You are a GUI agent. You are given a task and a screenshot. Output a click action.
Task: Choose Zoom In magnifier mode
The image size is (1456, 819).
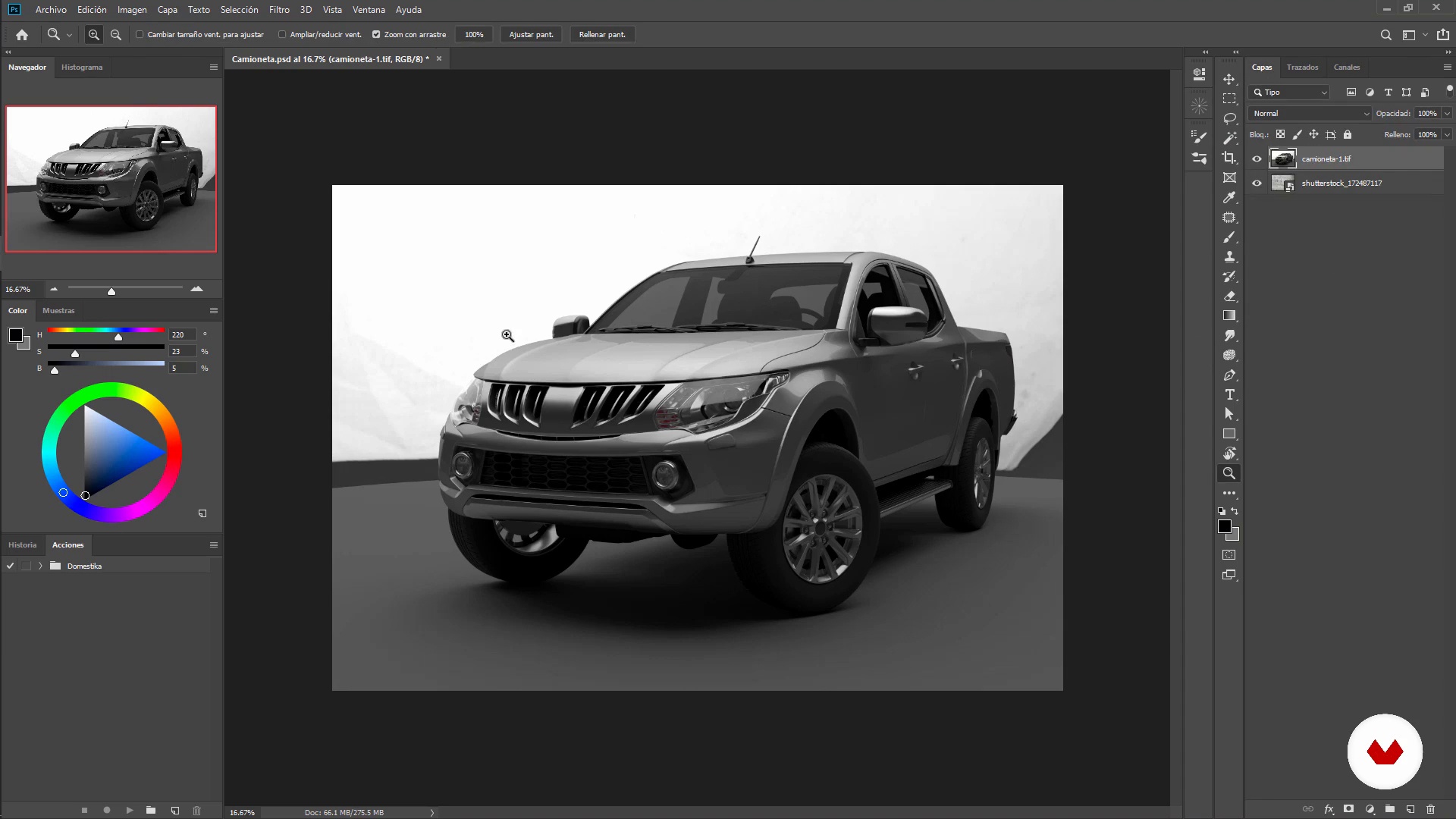point(94,35)
